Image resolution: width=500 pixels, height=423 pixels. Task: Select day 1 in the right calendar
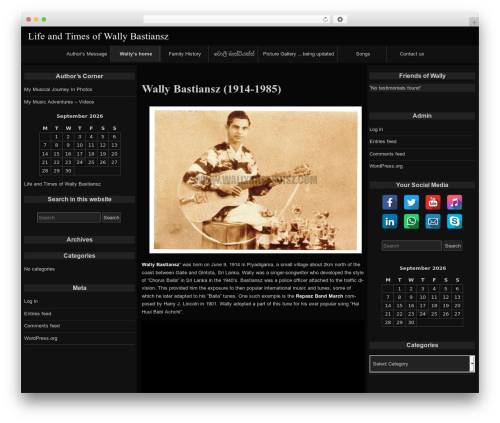tap(399, 289)
